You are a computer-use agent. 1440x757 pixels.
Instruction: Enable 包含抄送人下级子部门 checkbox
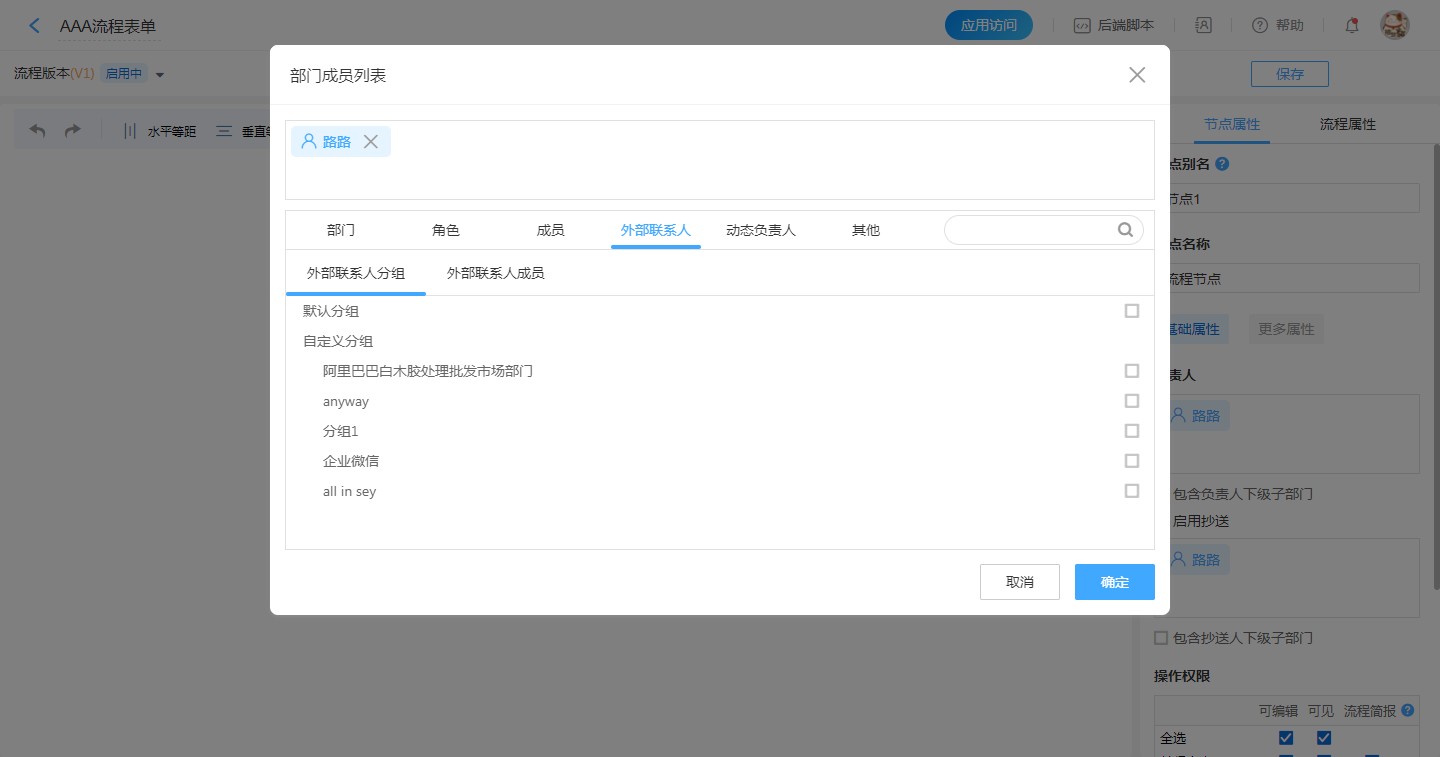(x=1161, y=638)
